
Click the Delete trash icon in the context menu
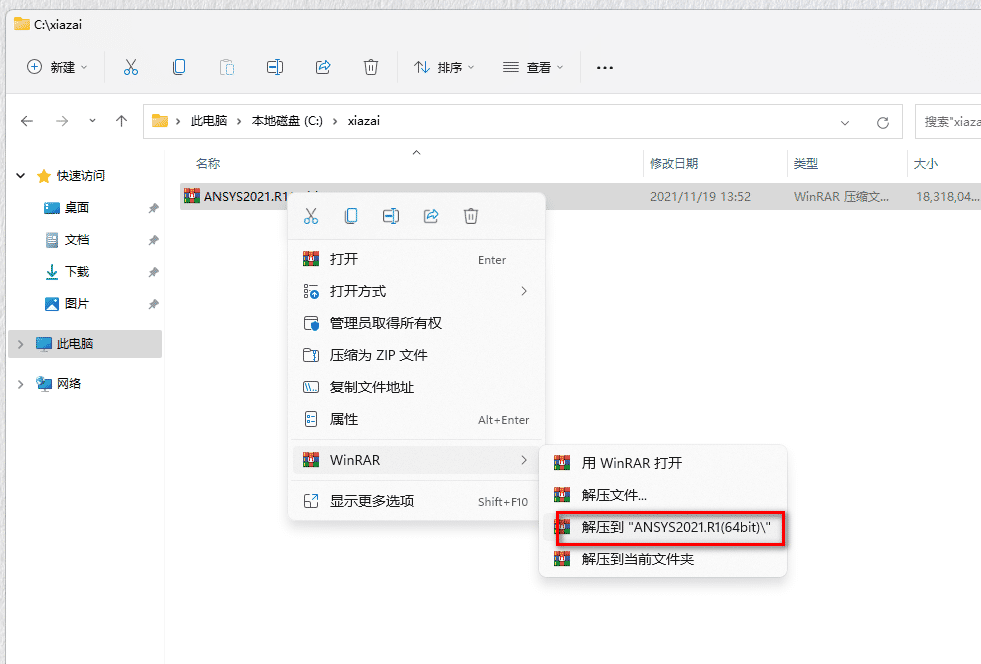[x=471, y=216]
